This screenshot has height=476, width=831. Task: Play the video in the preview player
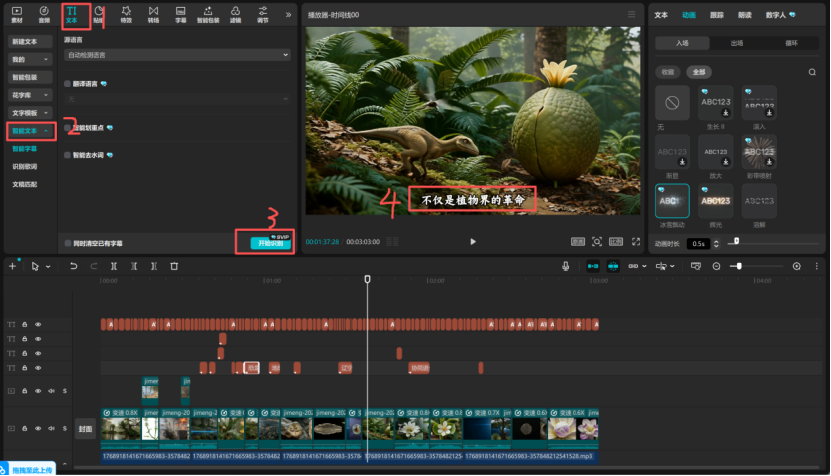tap(473, 241)
